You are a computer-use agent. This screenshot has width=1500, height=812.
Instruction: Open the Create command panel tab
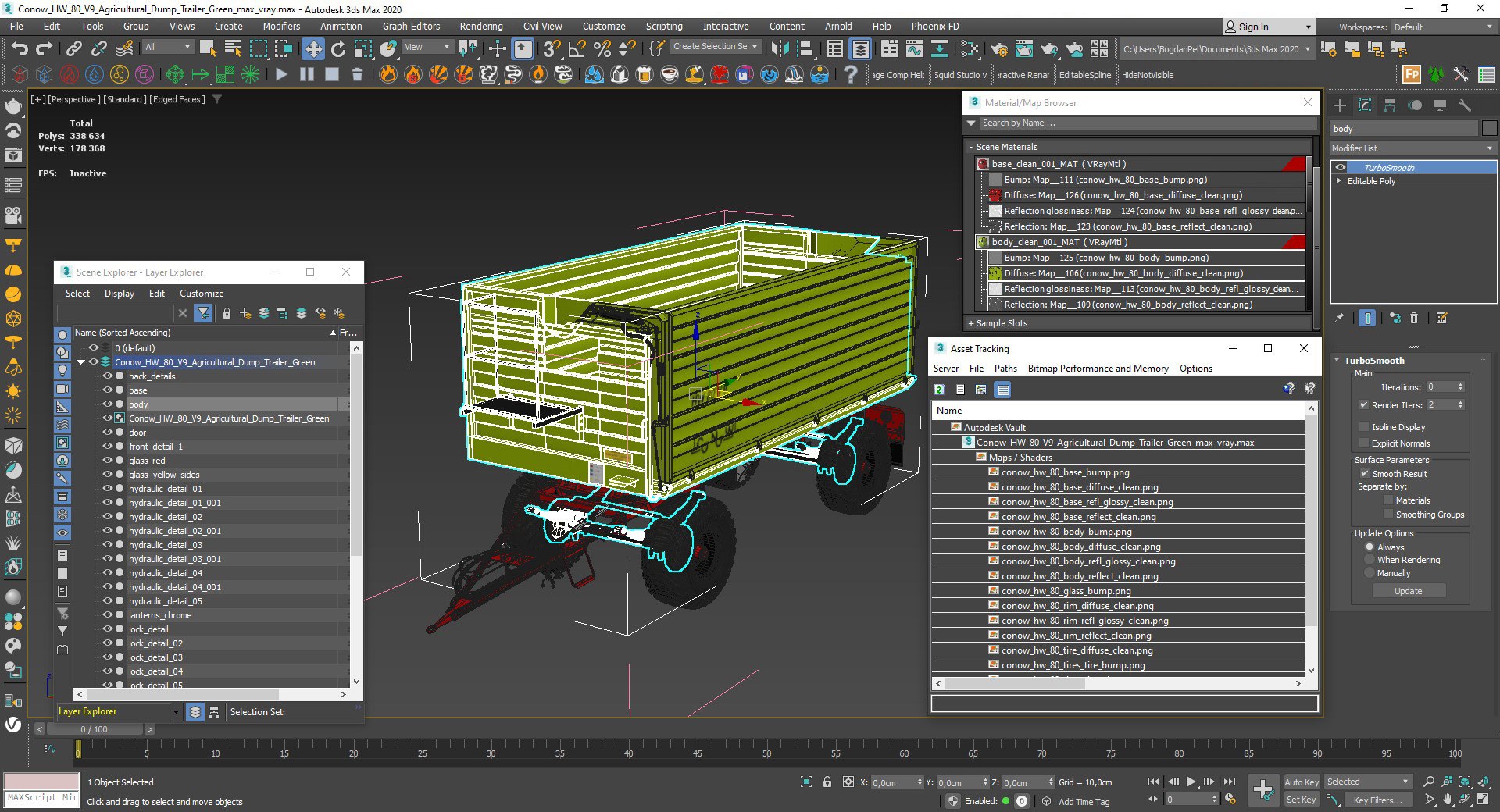point(1340,105)
